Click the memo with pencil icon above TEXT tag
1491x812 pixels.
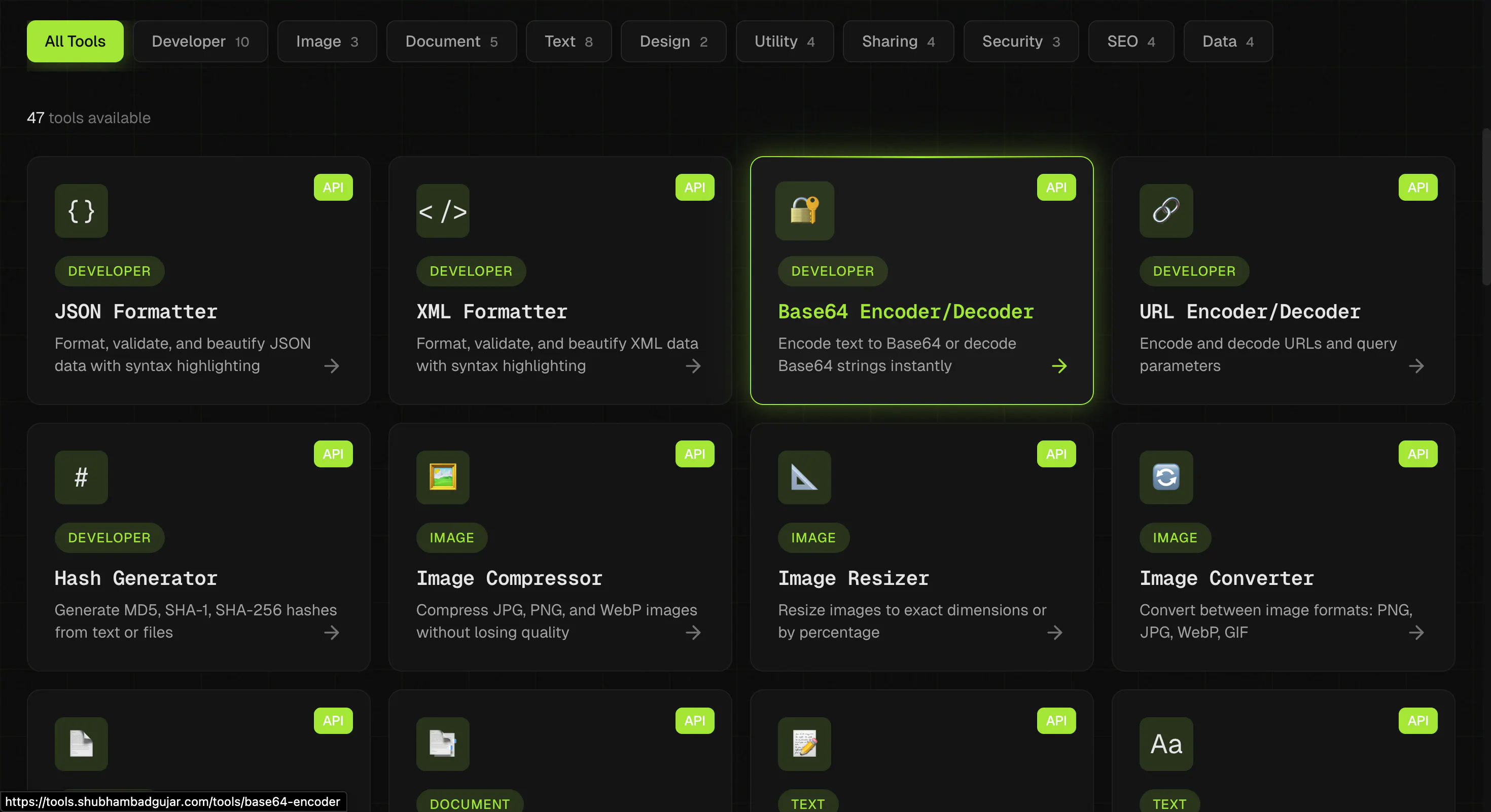(x=804, y=744)
